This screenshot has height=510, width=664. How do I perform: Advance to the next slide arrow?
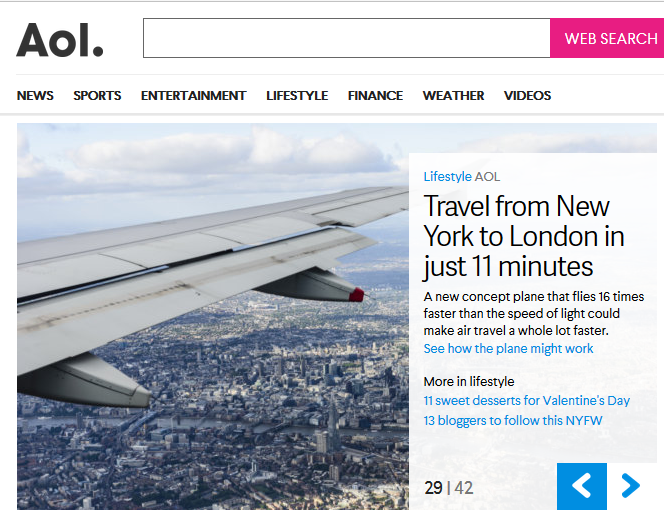pyautogui.click(x=631, y=486)
